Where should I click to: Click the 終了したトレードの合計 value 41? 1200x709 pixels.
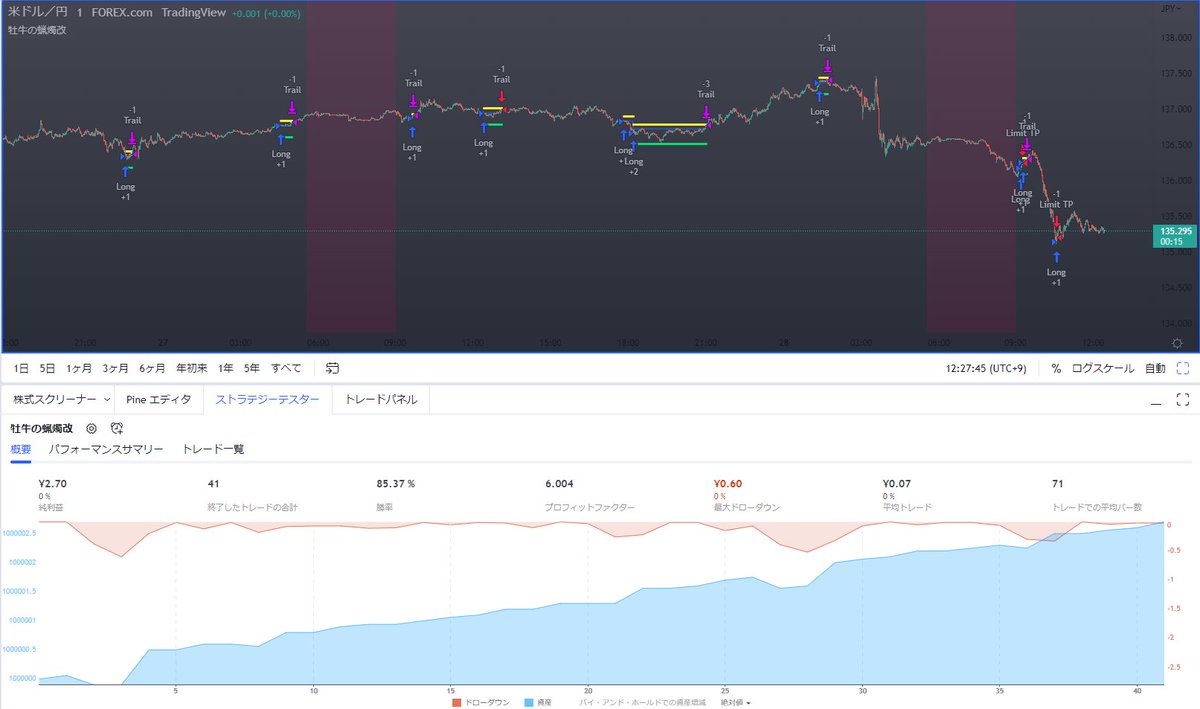(x=213, y=484)
